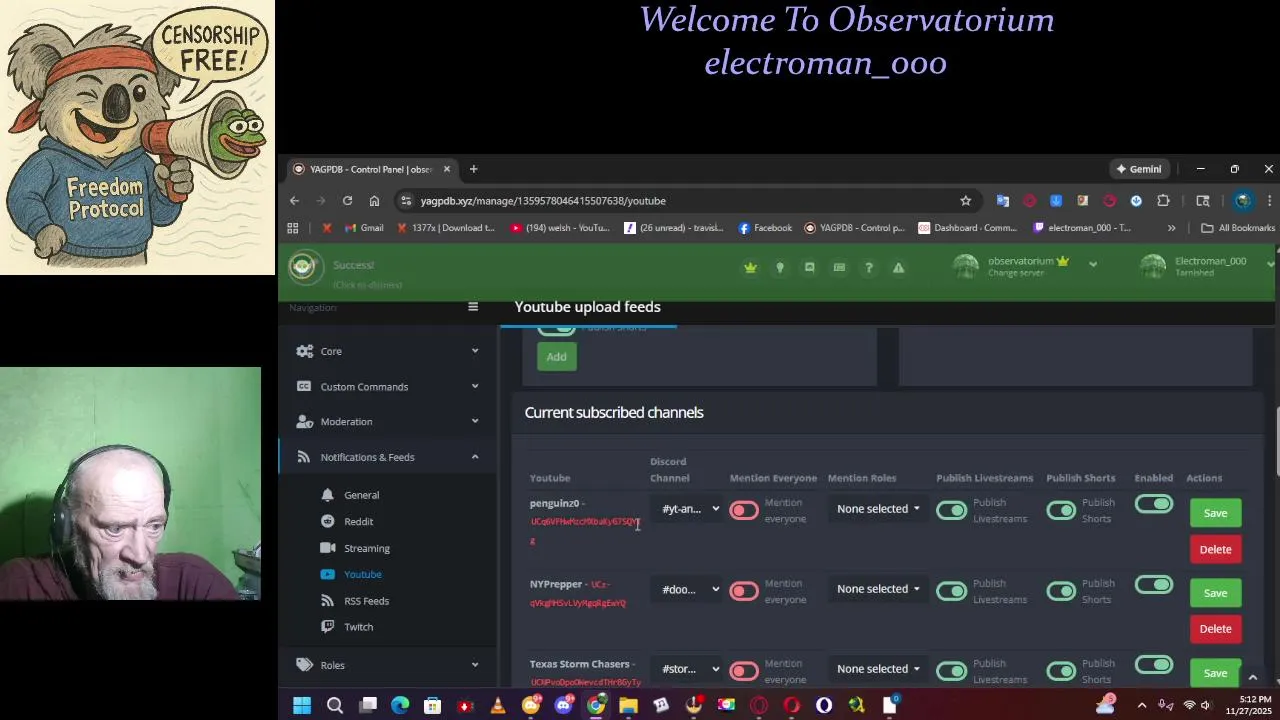Toggle Publish Shorts for NYPrepper
The height and width of the screenshot is (720, 1280).
1061,590
